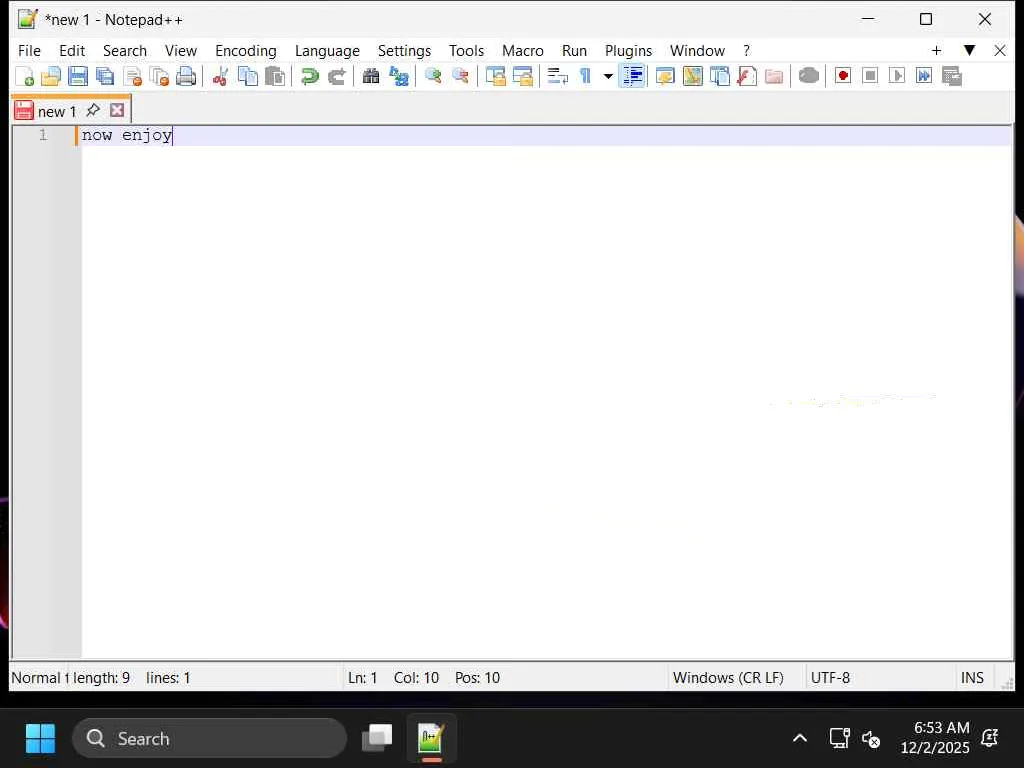
Task: Click the Save Recorded Macro icon
Action: click(x=952, y=76)
